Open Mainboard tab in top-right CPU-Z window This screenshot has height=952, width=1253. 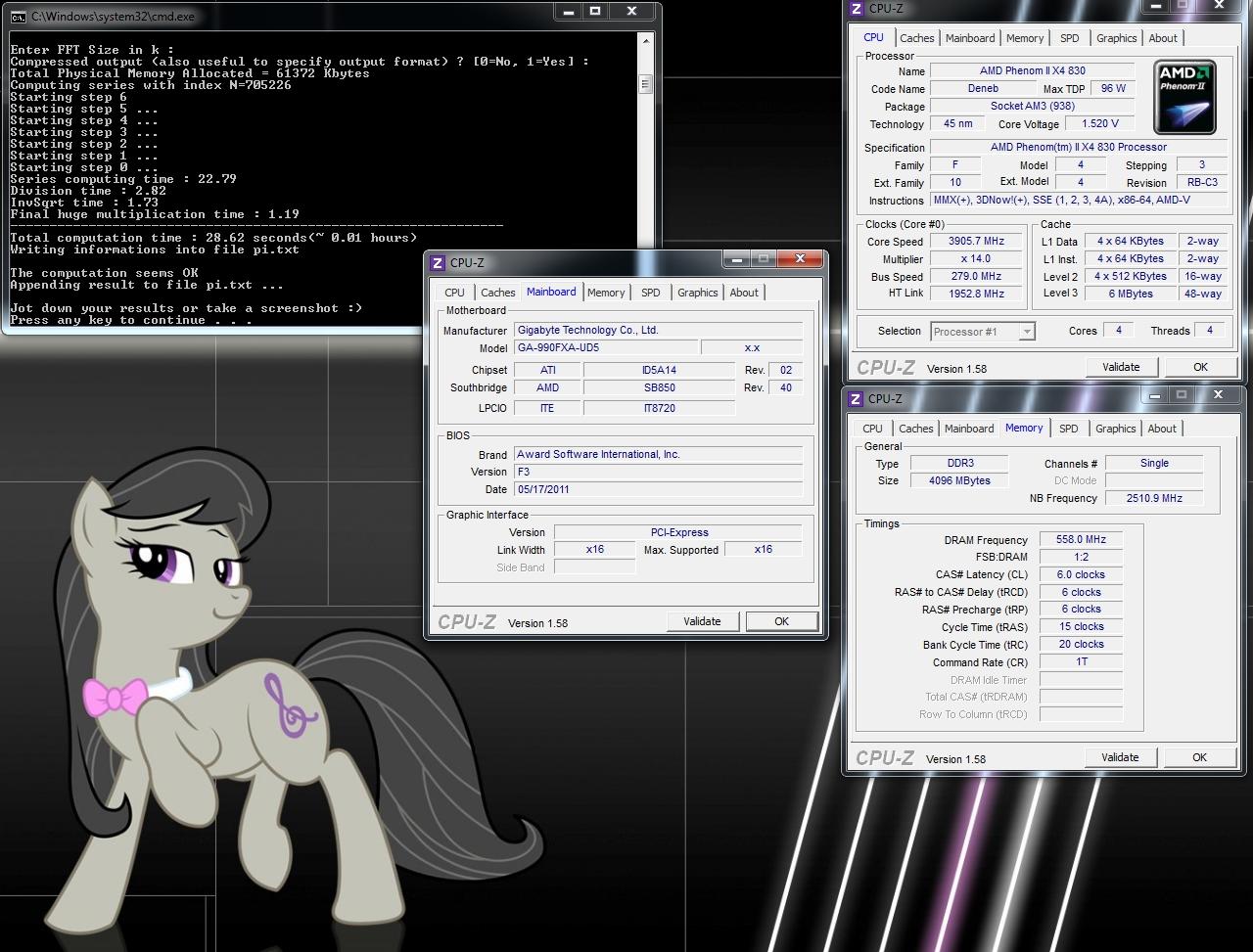(970, 38)
